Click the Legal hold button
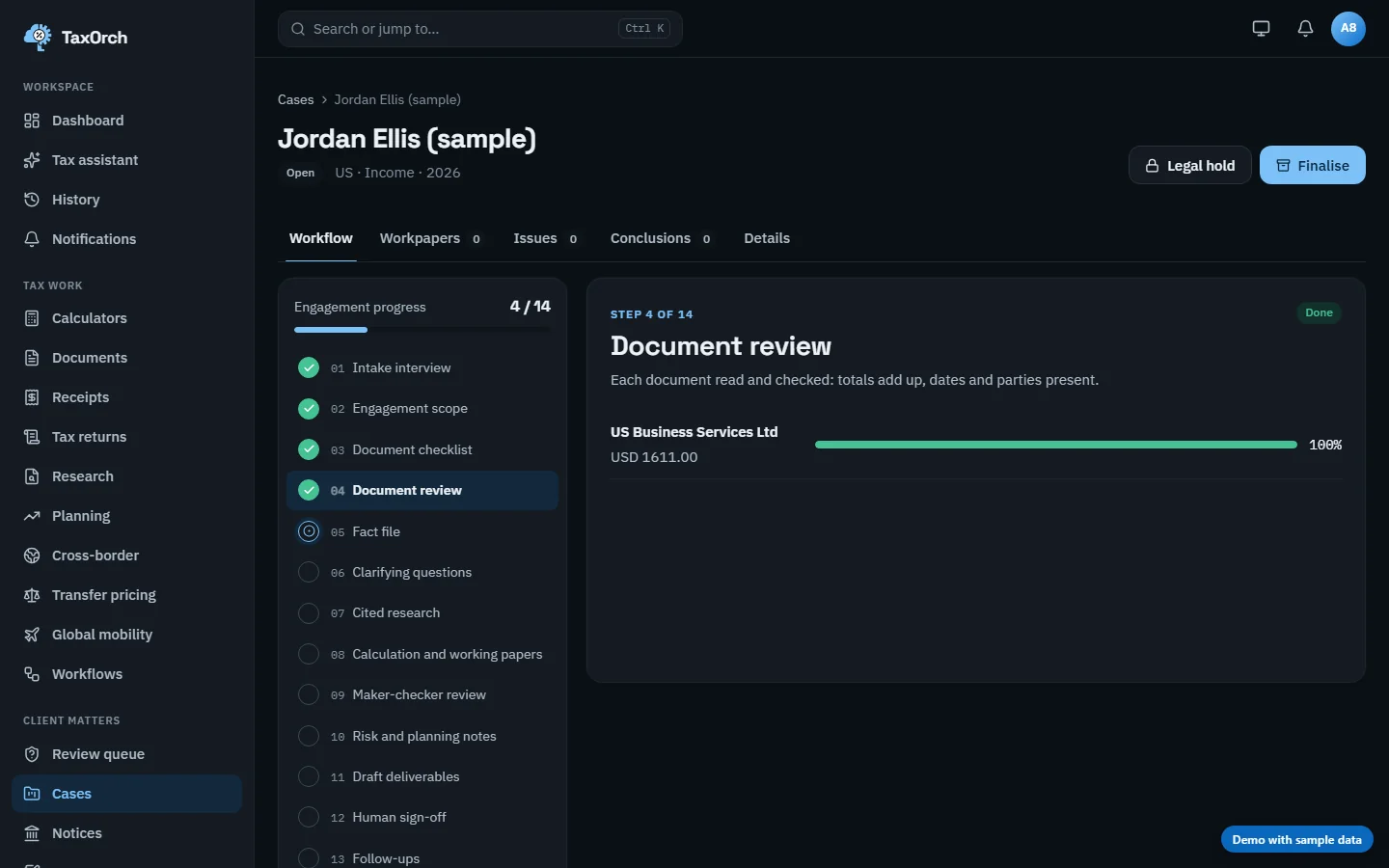The image size is (1389, 868). pyautogui.click(x=1190, y=166)
